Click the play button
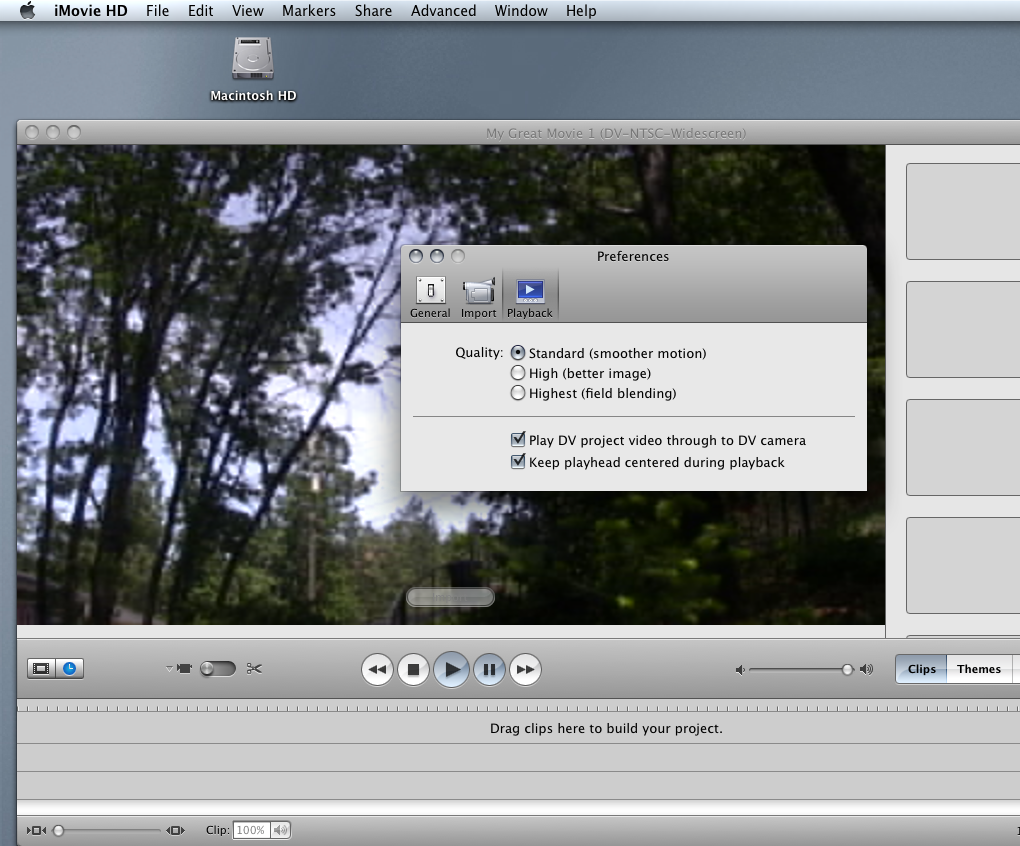This screenshot has height=846, width=1020. point(451,669)
